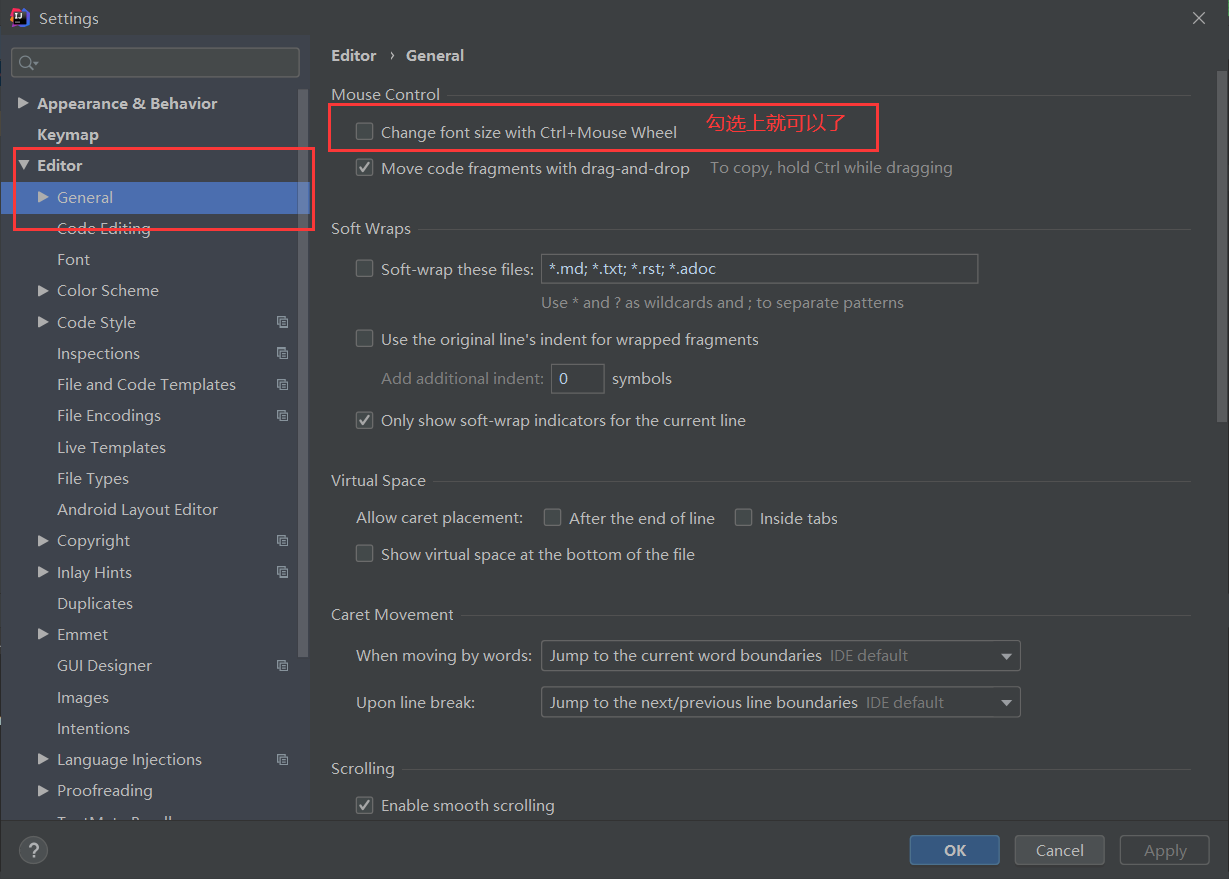Open the Code Editing settings page
The image size is (1229, 879).
104,228
